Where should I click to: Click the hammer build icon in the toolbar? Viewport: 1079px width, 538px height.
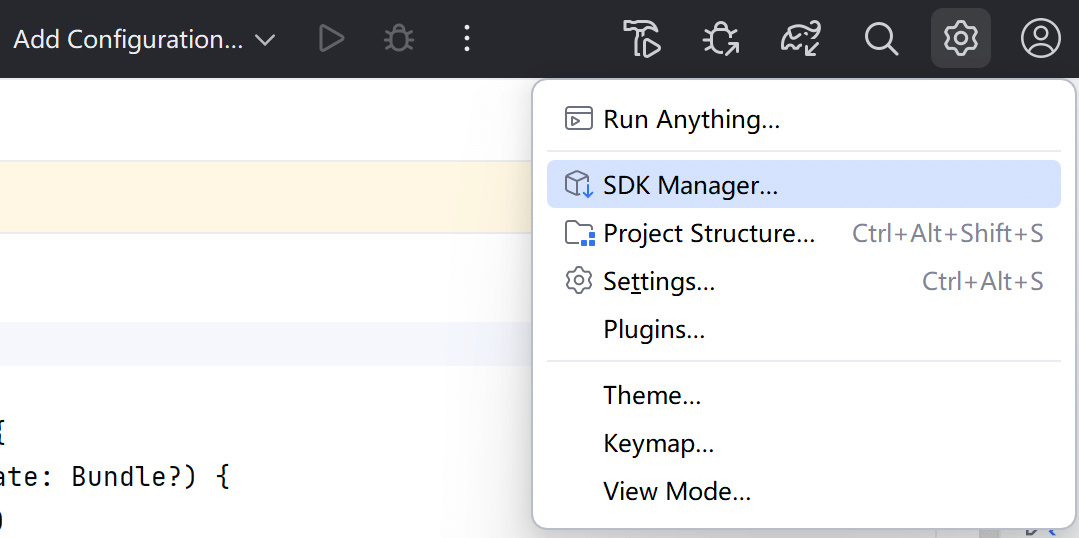[642, 40]
